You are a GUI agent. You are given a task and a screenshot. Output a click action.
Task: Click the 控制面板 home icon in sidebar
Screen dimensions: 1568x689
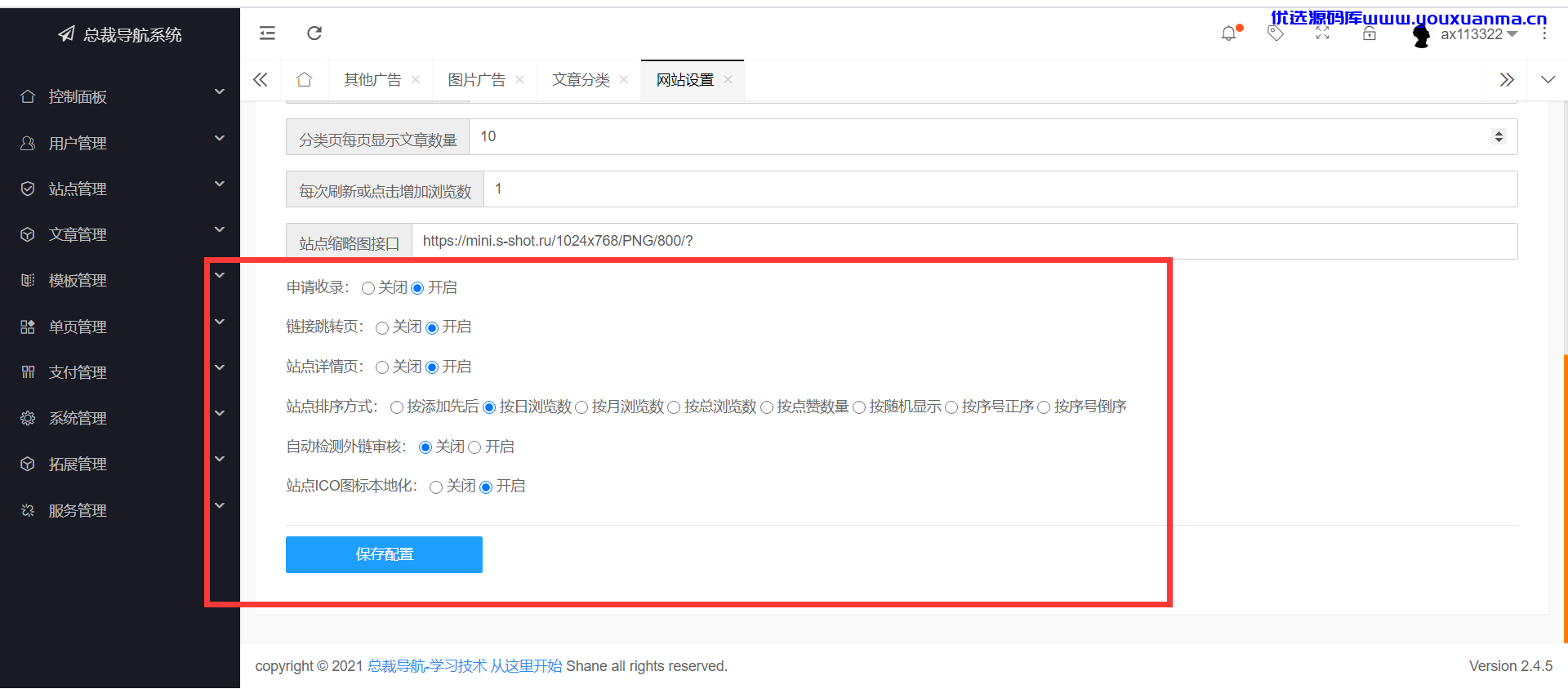click(28, 96)
